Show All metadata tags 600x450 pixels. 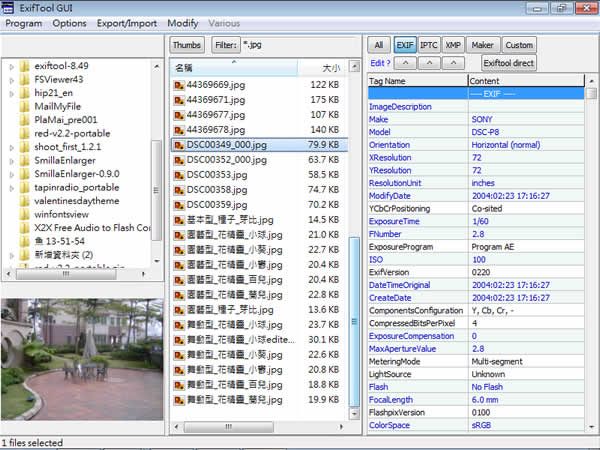[379, 45]
